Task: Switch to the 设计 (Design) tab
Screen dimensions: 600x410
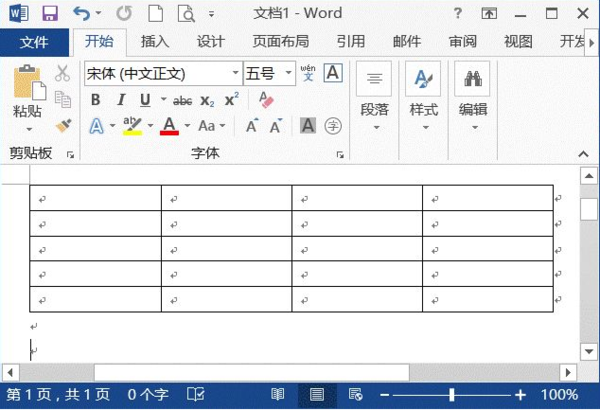Action: click(210, 41)
